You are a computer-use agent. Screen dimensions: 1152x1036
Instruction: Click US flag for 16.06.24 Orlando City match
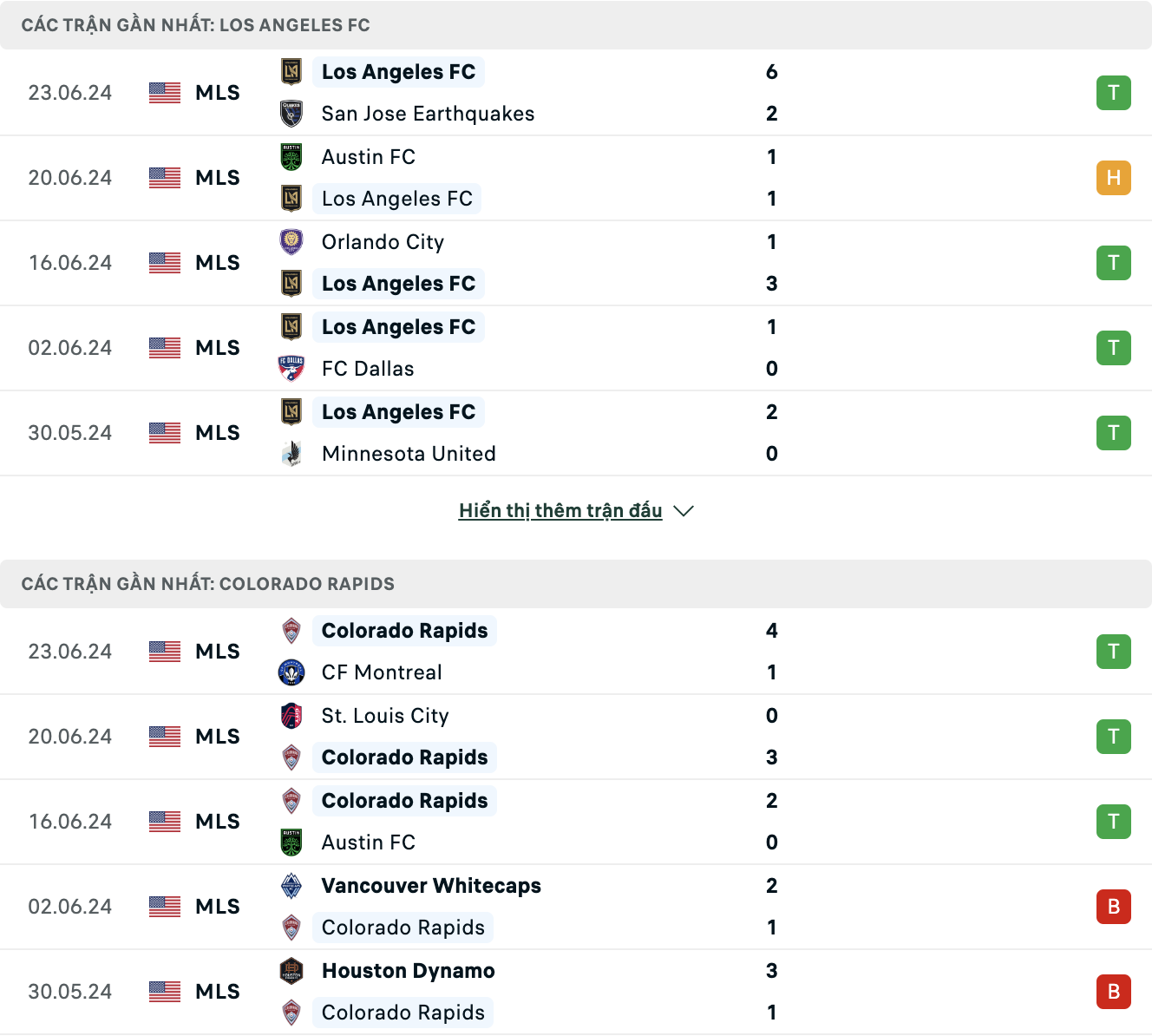pyautogui.click(x=165, y=263)
